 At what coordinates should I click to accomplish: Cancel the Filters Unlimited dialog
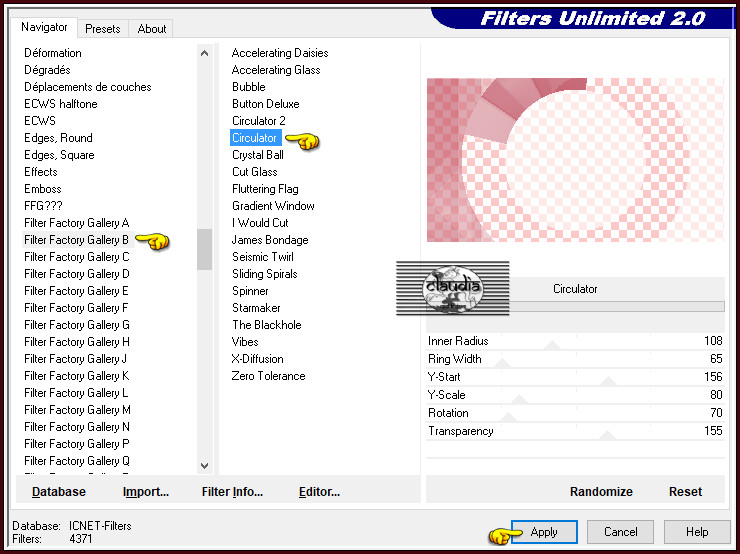[x=621, y=532]
